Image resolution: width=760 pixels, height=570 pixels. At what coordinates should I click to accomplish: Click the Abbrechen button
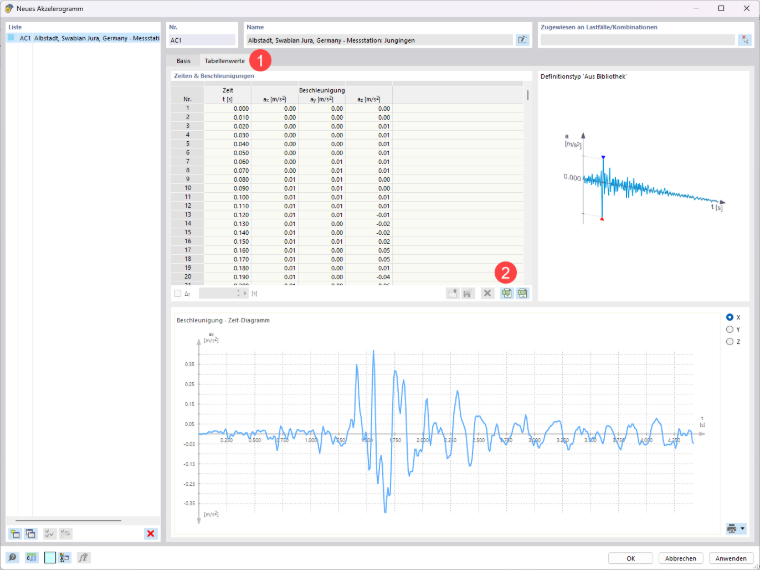[681, 558]
